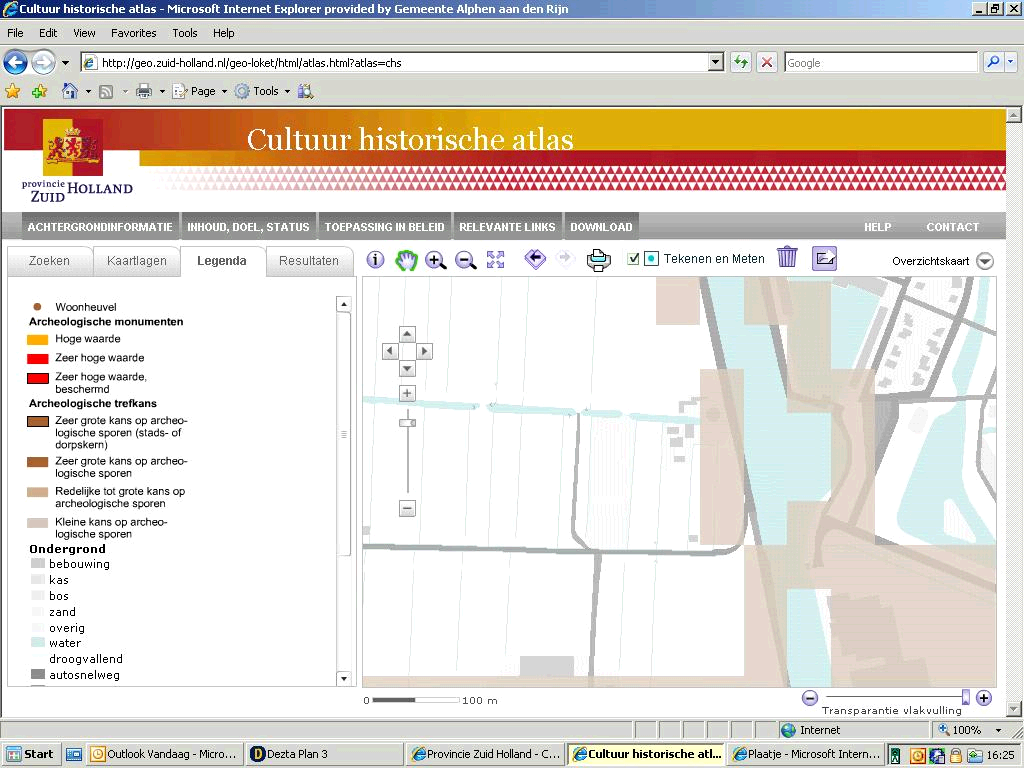Open RELEVANTE LINKS page
Screen dimensions: 1024x768
(x=507, y=227)
